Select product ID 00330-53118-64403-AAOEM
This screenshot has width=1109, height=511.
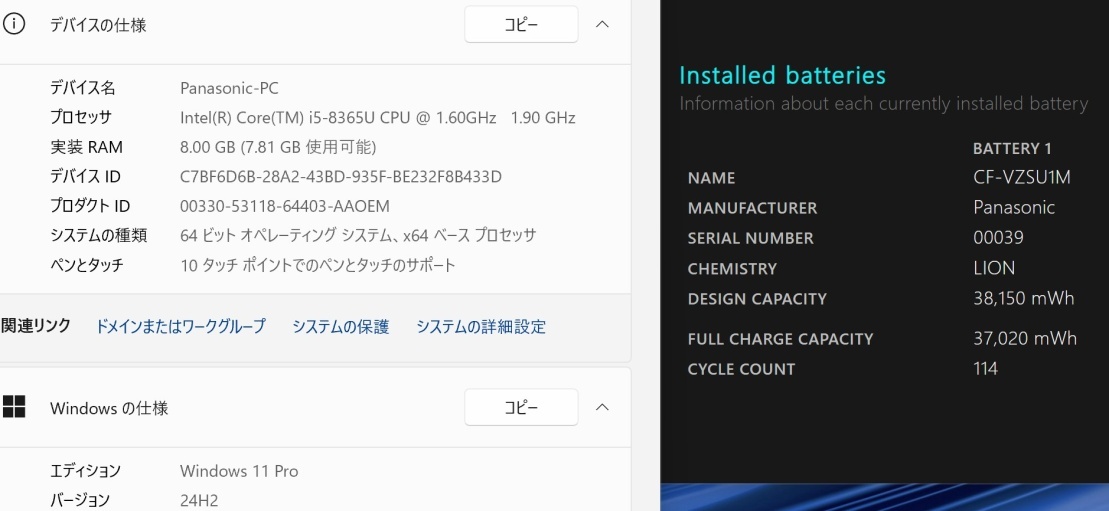coord(285,206)
